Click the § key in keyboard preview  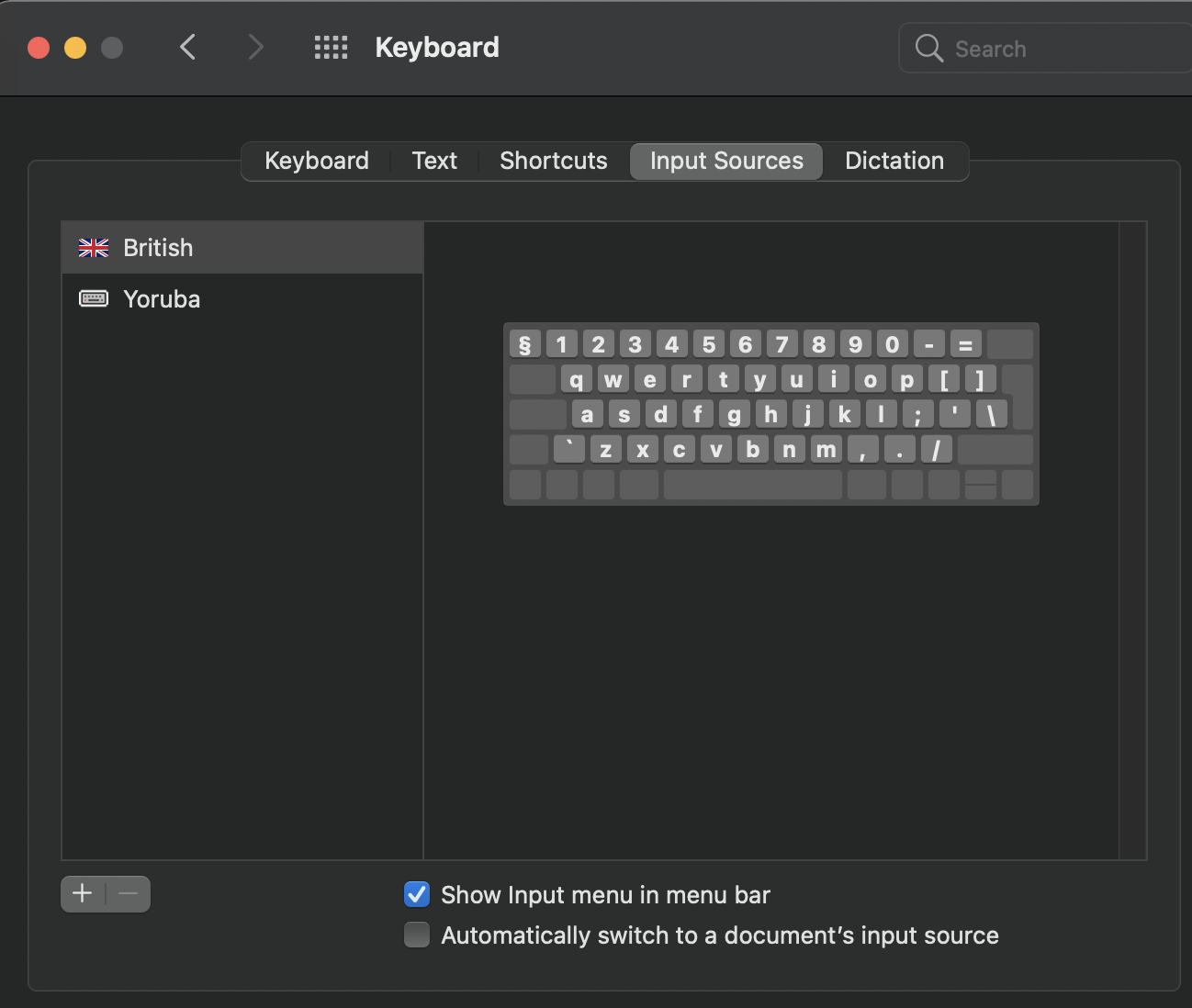pyautogui.click(x=524, y=344)
